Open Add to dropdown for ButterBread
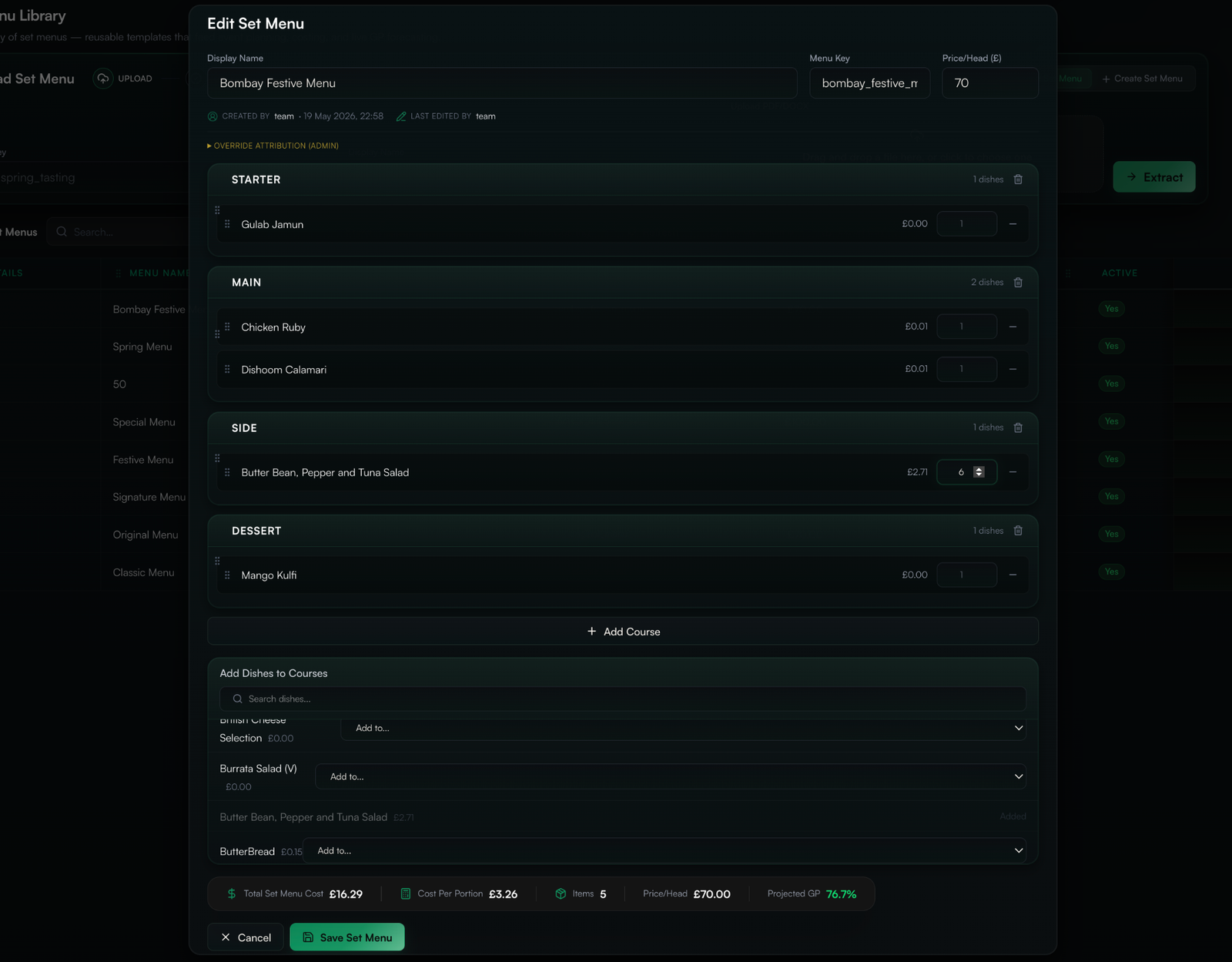 pyautogui.click(x=665, y=850)
